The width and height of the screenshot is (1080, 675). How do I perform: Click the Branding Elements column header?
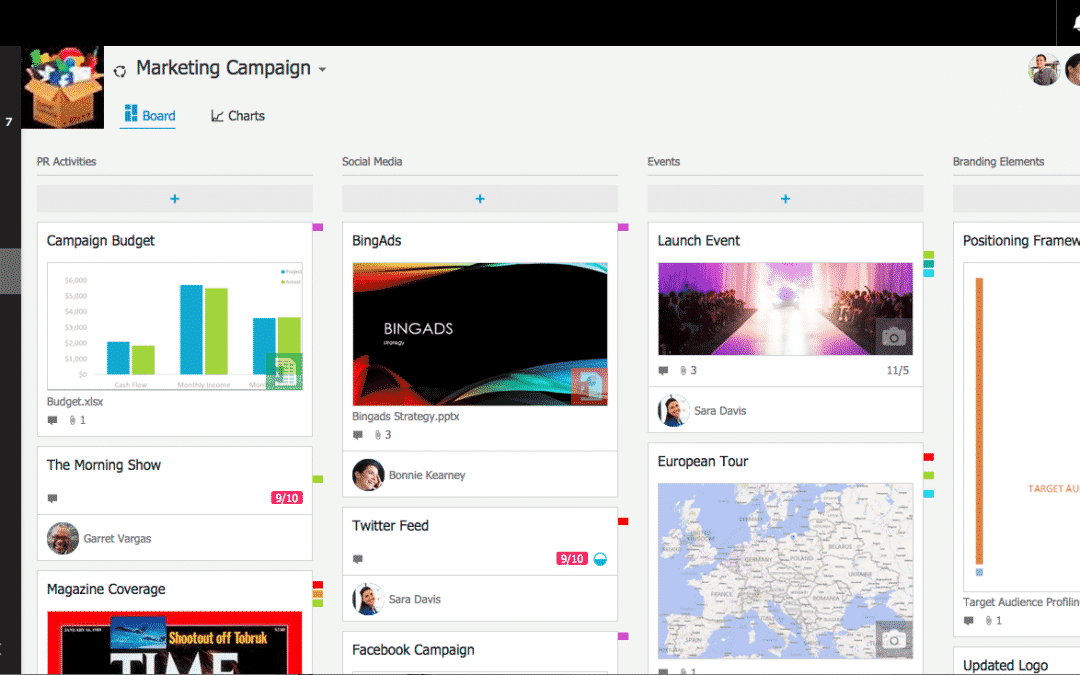pos(998,161)
